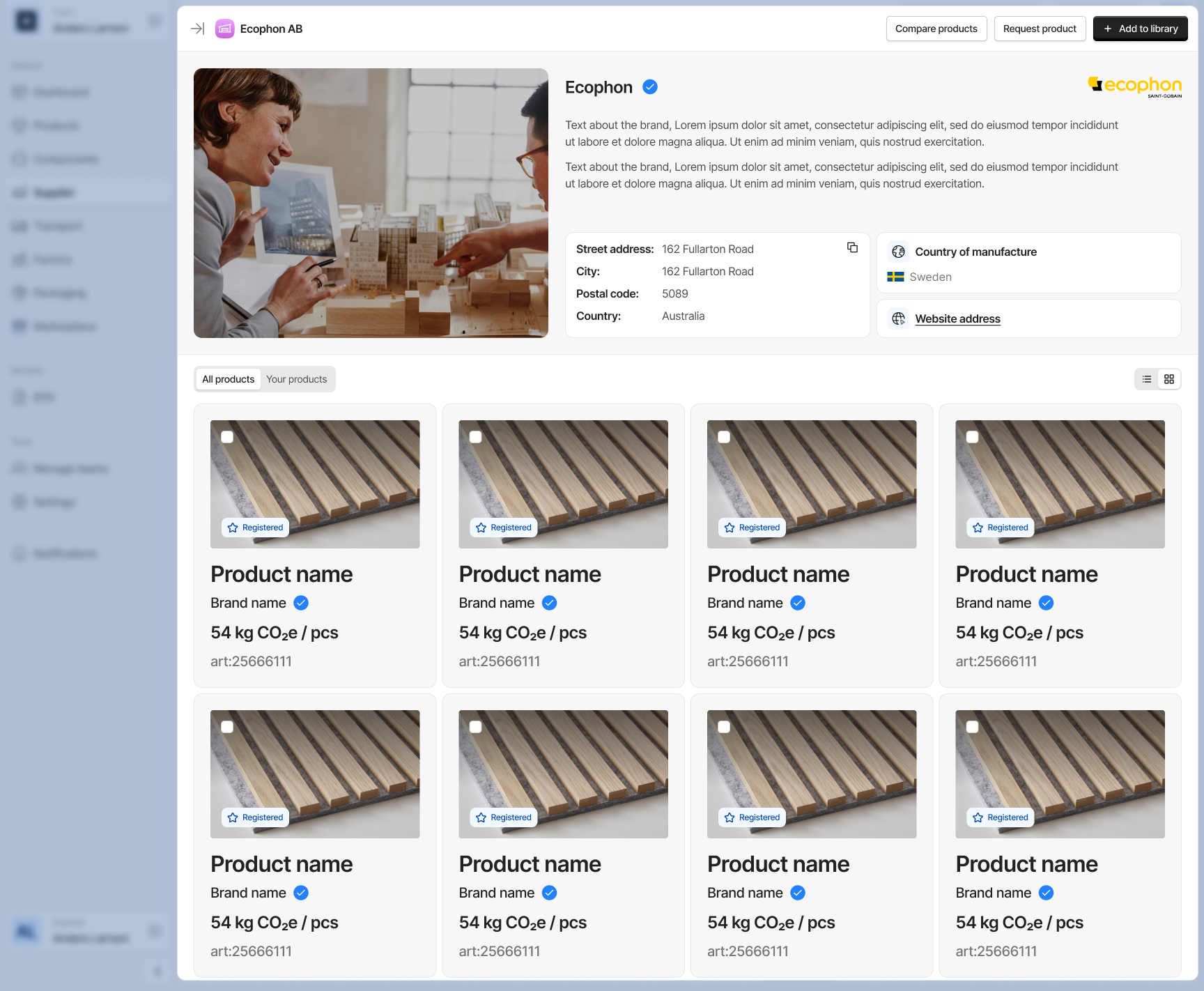This screenshot has height=991, width=1204.
Task: Click the brand verified check on the bottom row's second card
Action: 550,893
